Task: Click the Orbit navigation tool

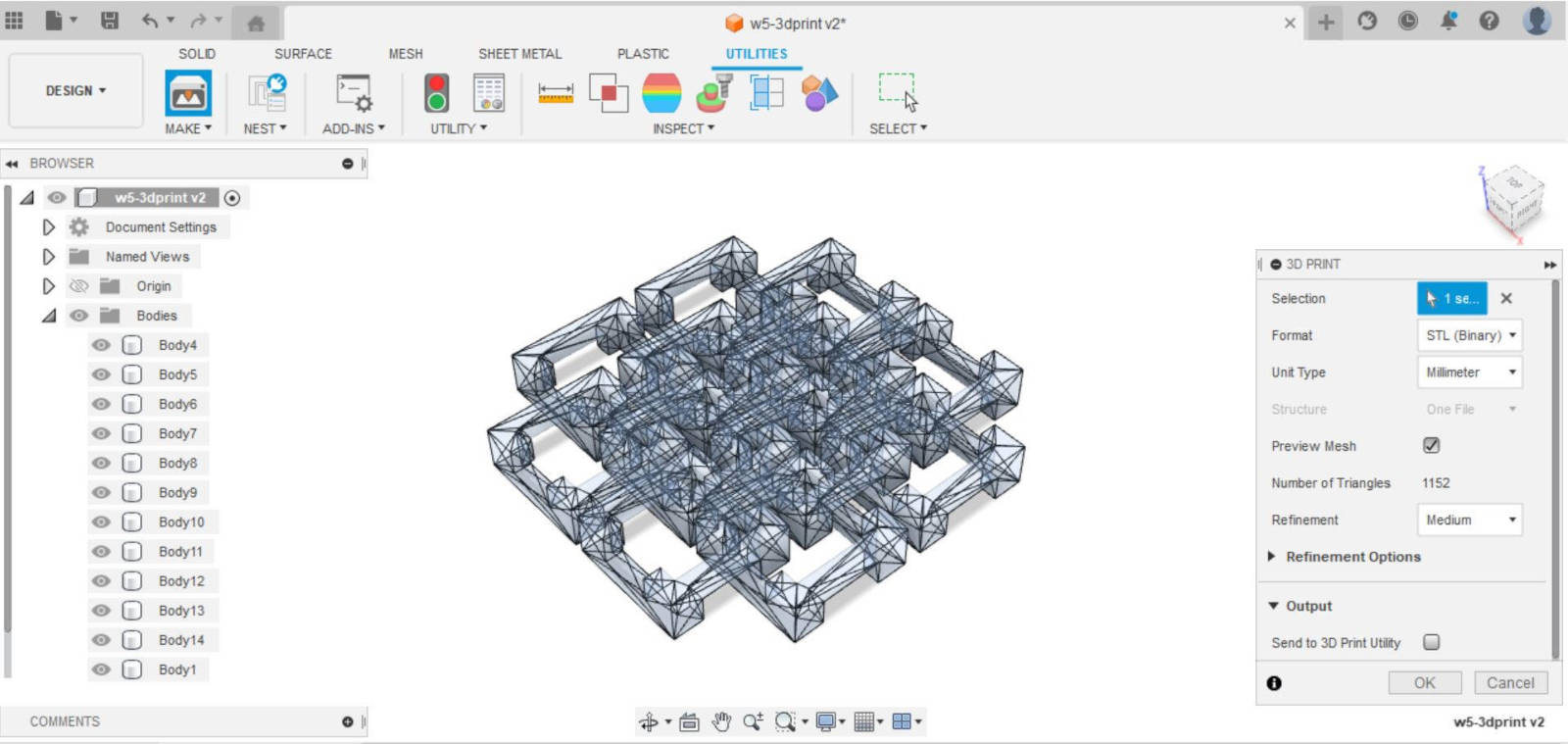Action: point(649,722)
